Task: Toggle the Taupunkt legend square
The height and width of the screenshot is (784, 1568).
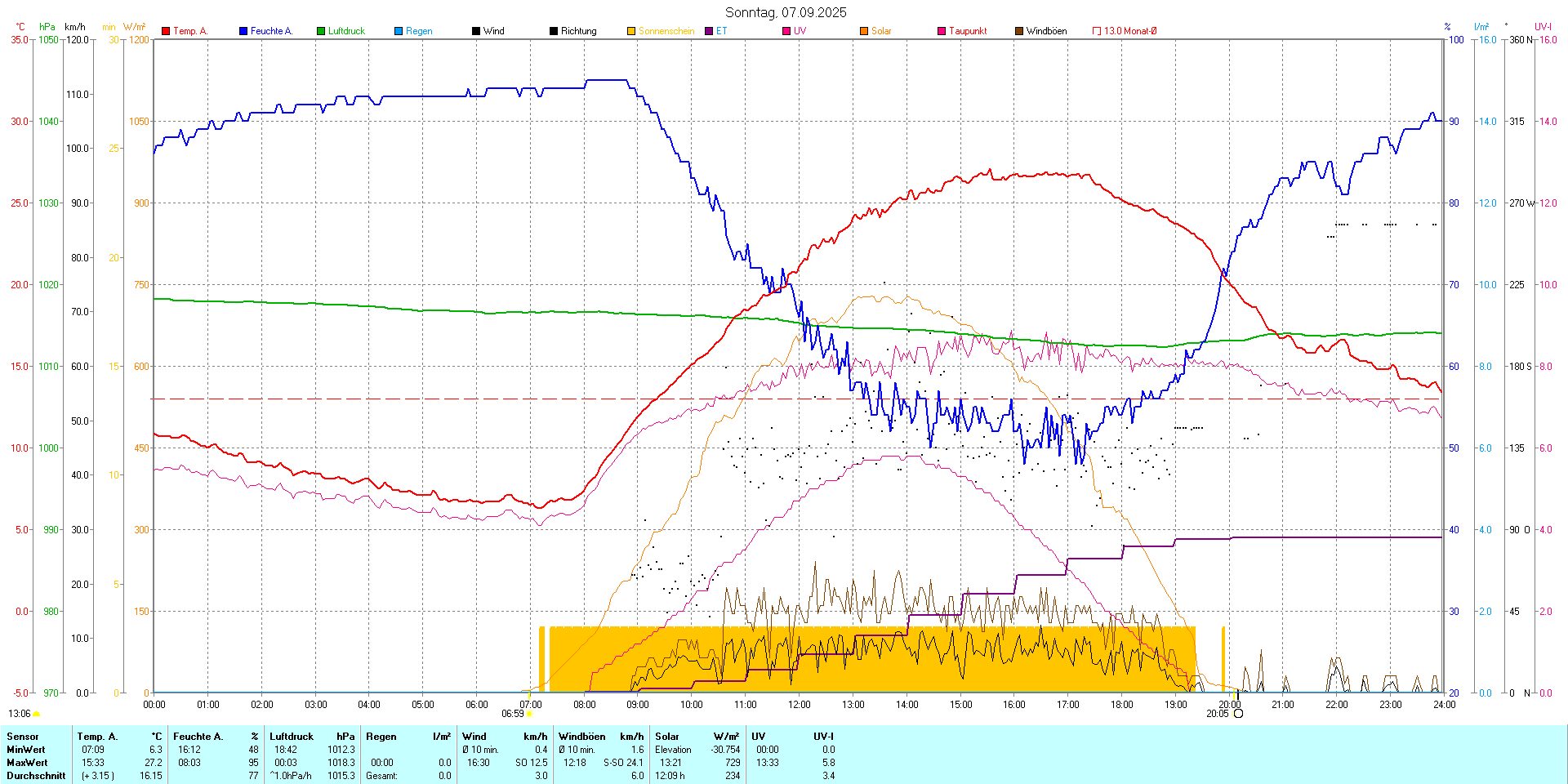Action: click(942, 31)
